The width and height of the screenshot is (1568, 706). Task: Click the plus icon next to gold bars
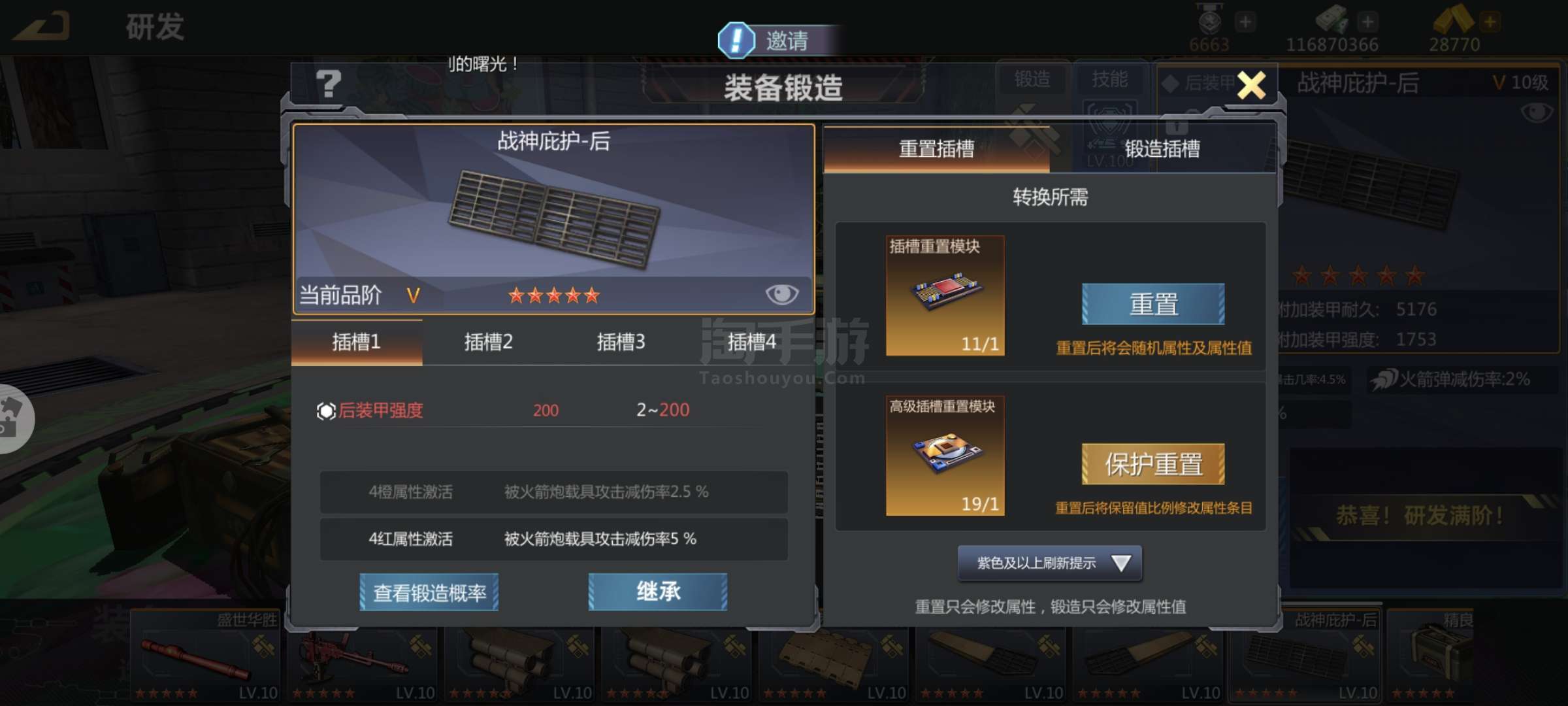[1490, 22]
